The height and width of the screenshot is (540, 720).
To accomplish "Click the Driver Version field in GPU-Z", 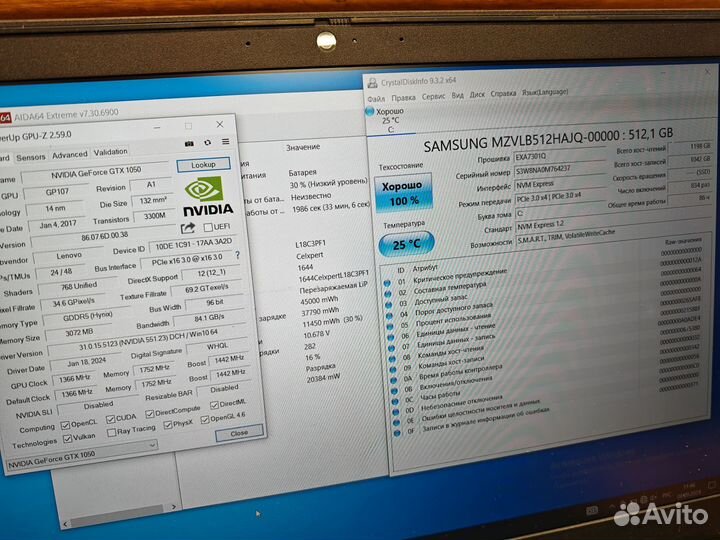I will pos(148,339).
